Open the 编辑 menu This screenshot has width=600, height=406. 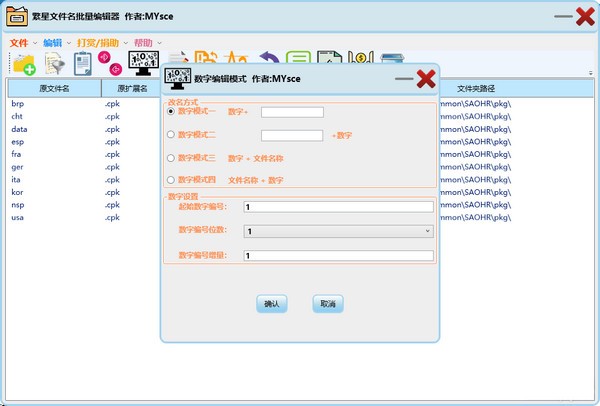point(52,43)
